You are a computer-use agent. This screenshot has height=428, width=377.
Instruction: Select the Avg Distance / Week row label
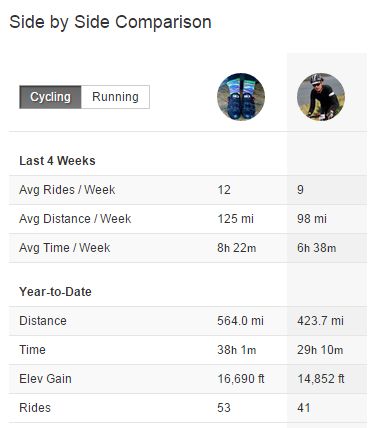pyautogui.click(x=75, y=219)
